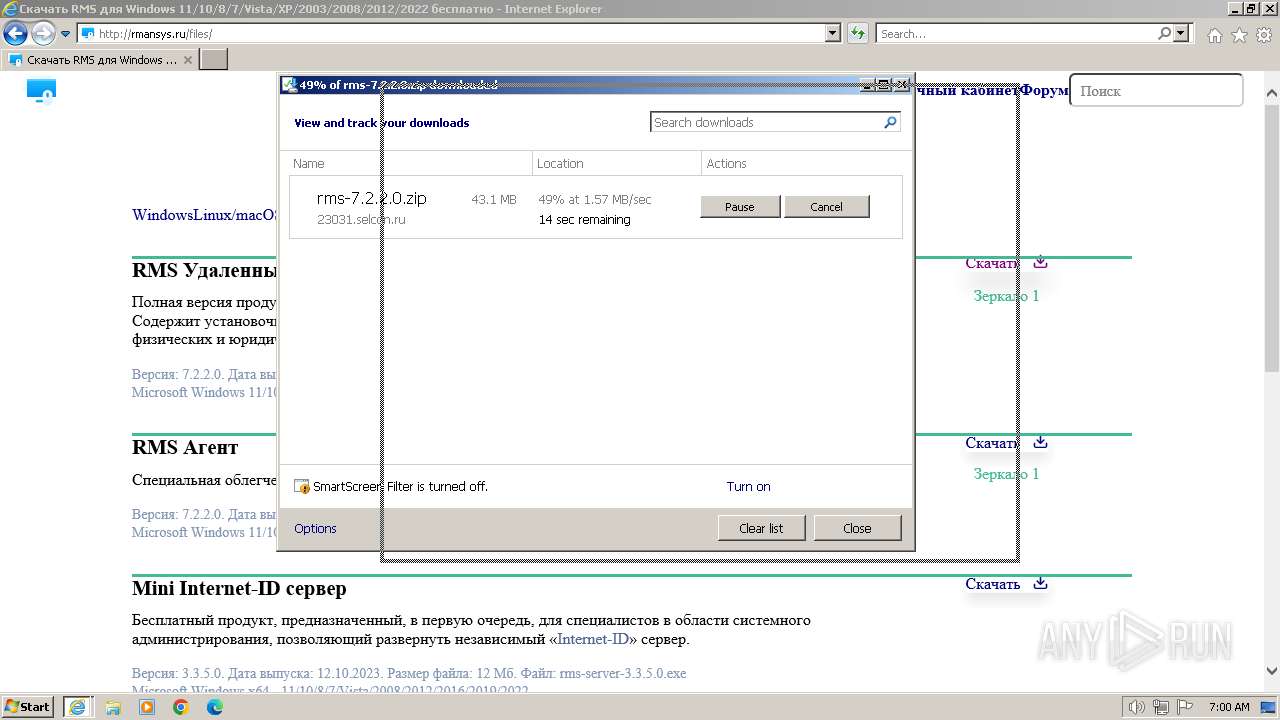
Task: Click the volume speaker tray icon
Action: coord(1137,707)
